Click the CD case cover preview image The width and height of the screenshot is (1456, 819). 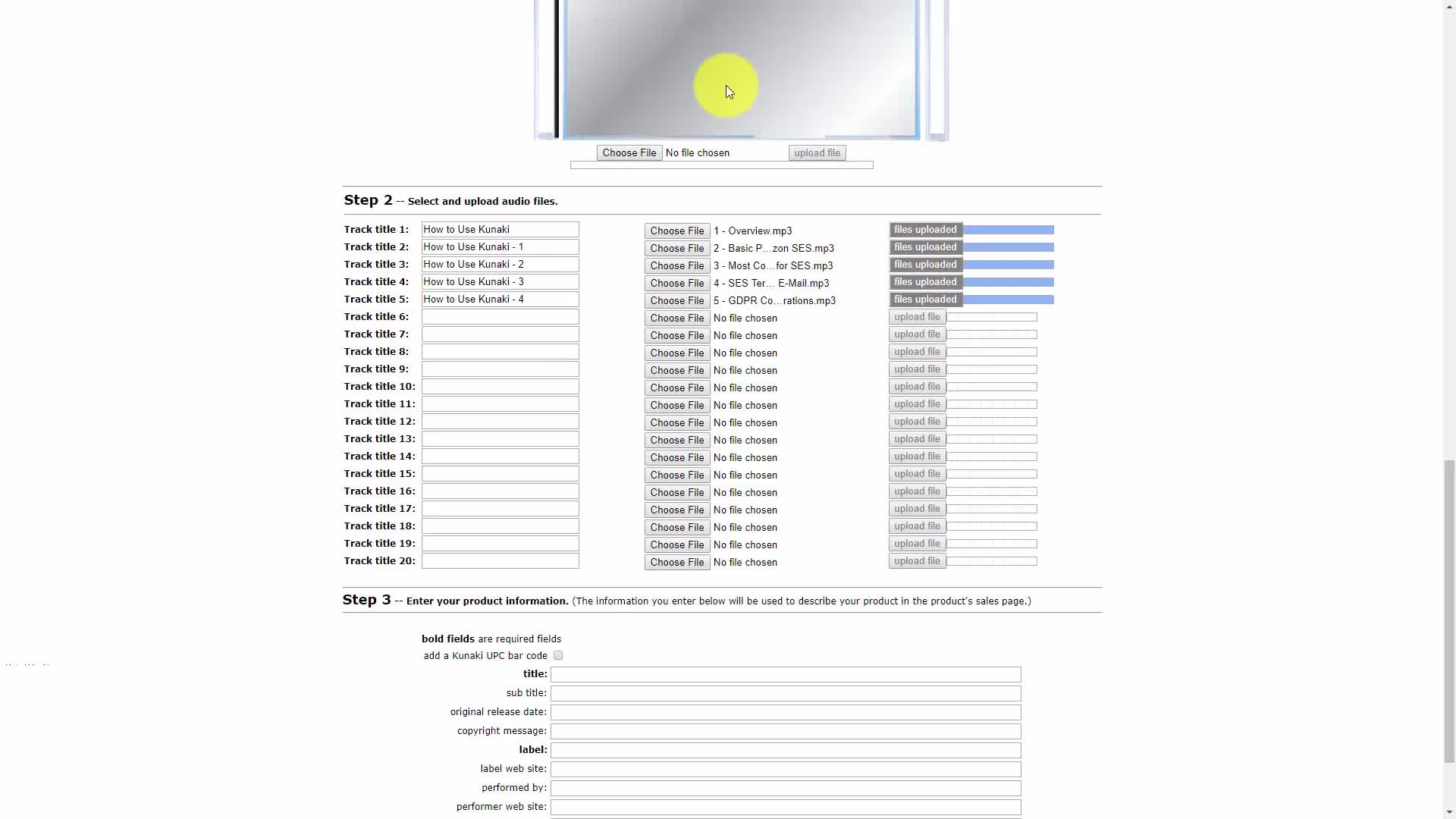741,70
